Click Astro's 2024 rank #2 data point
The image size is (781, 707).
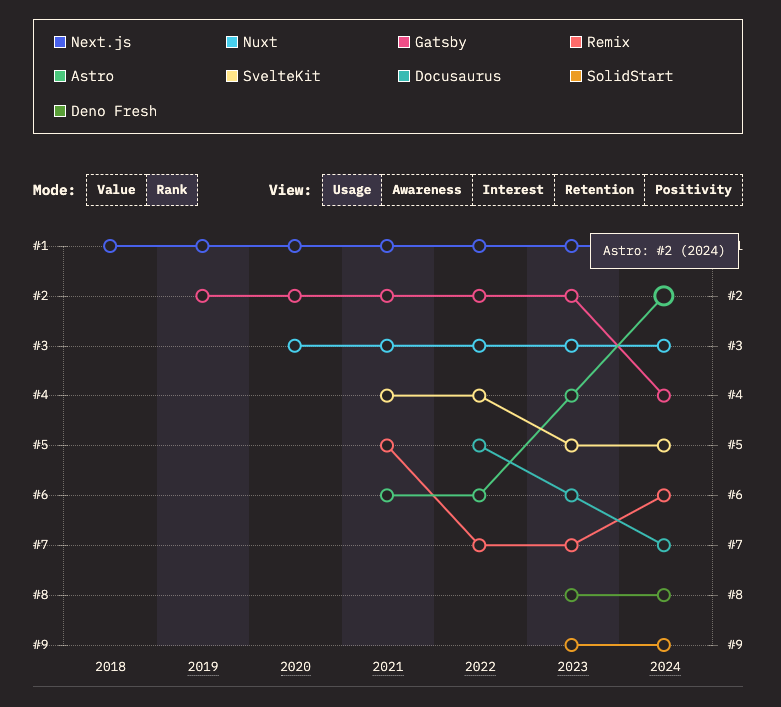coord(663,296)
